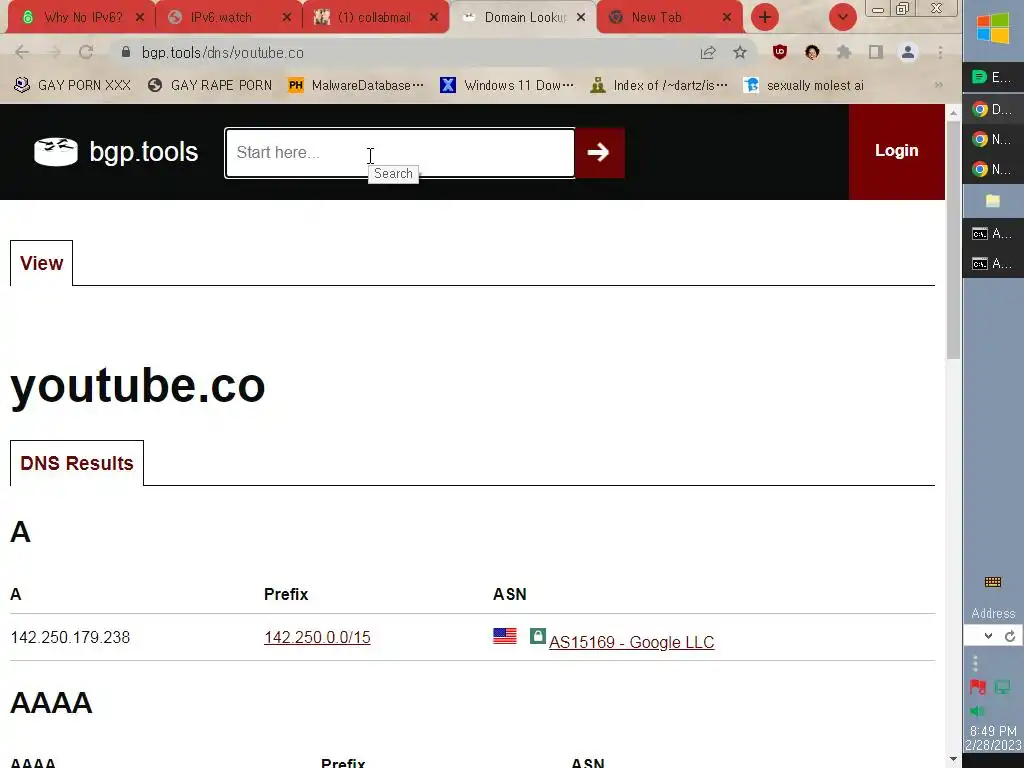Screen dimensions: 1024x768
Task: View site info via the lock icon
Action: pyautogui.click(x=126, y=52)
